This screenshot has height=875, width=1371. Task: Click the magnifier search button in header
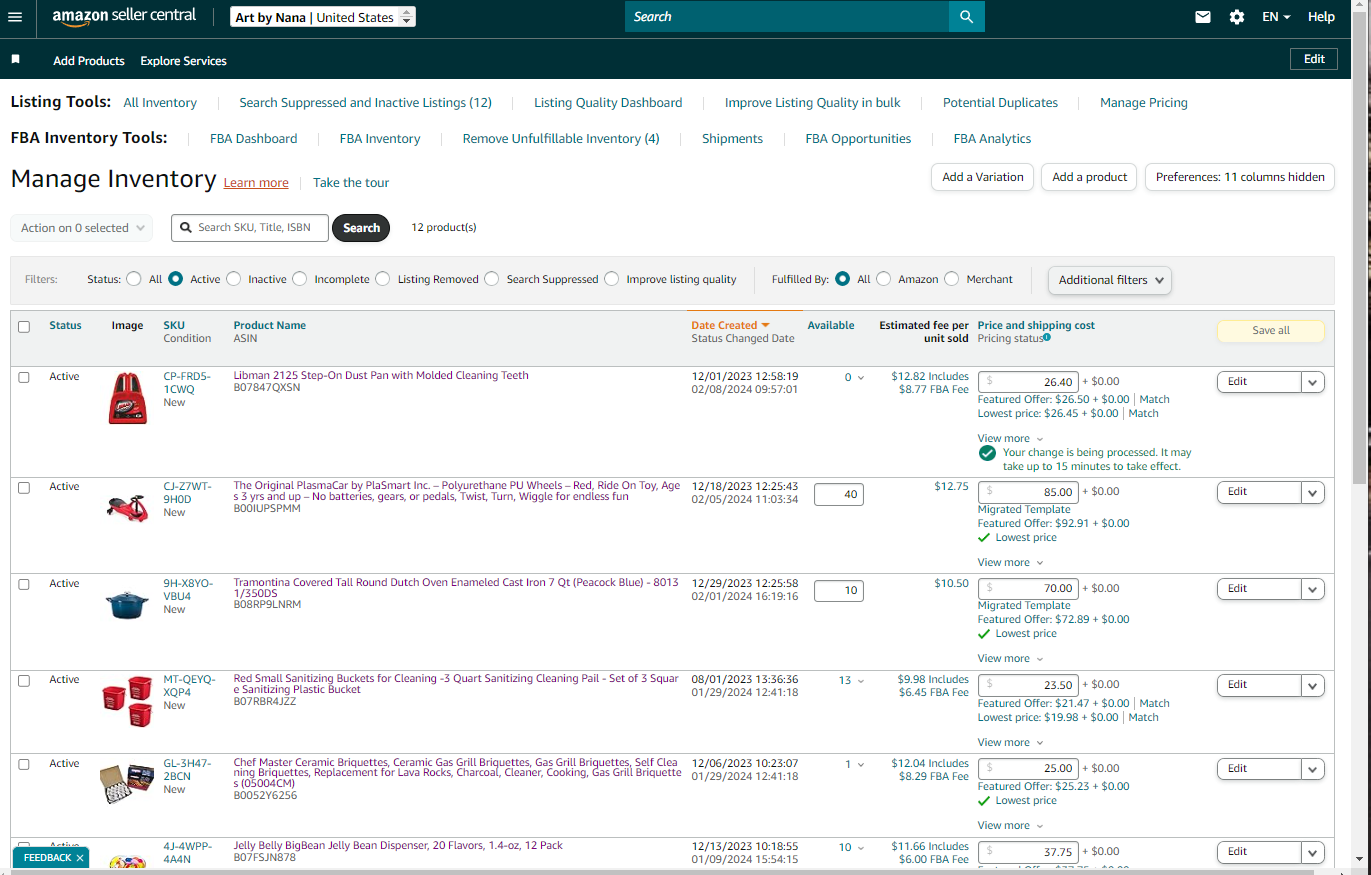tap(966, 17)
